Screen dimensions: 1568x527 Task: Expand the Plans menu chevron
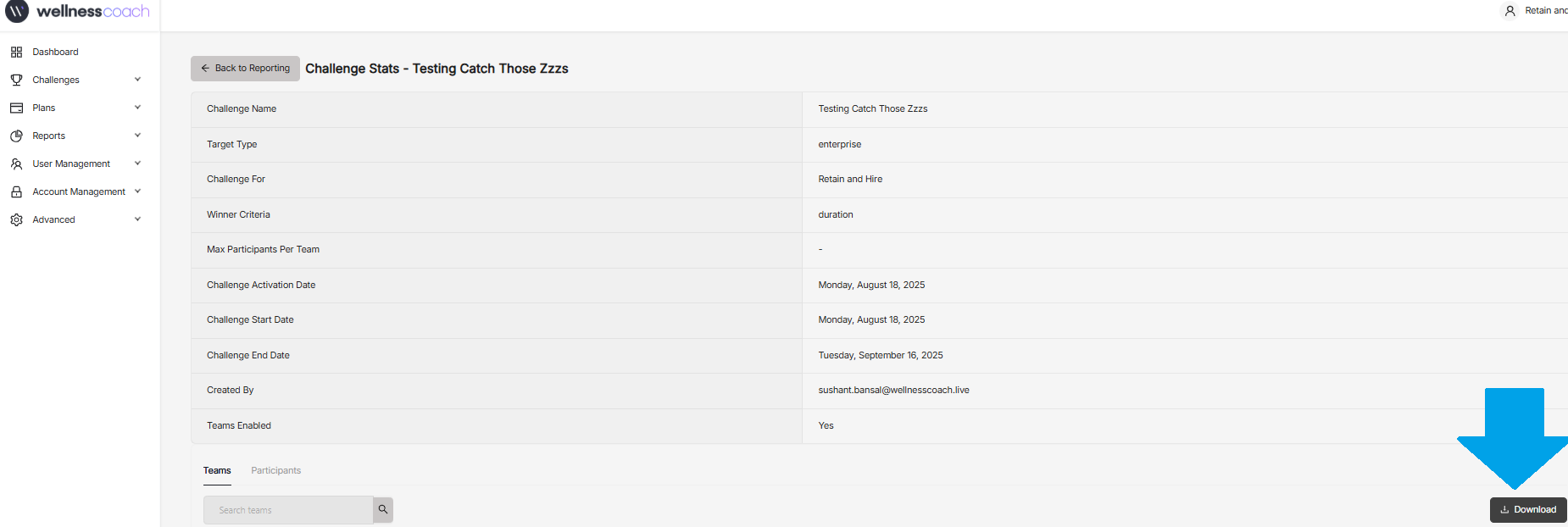[137, 108]
